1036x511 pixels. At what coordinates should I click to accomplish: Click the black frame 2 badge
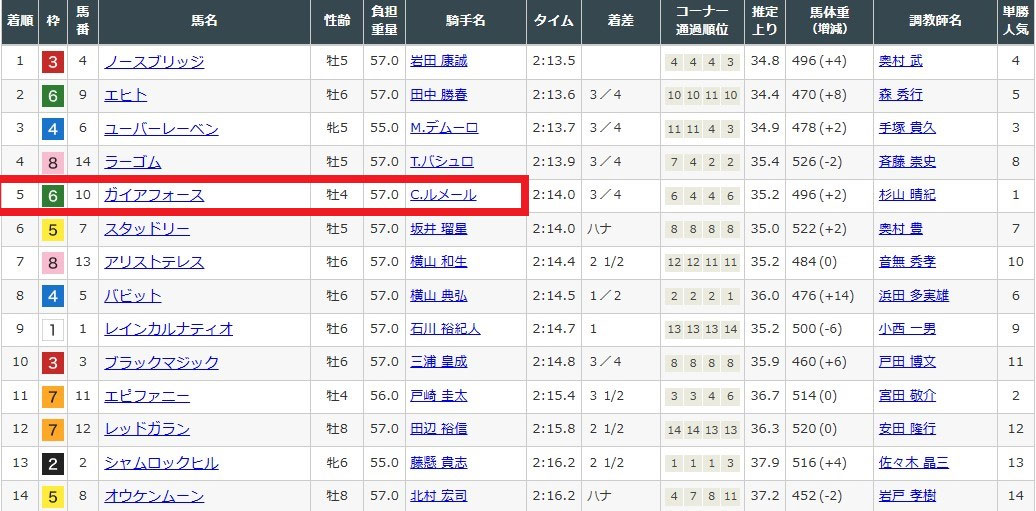pyautogui.click(x=53, y=463)
